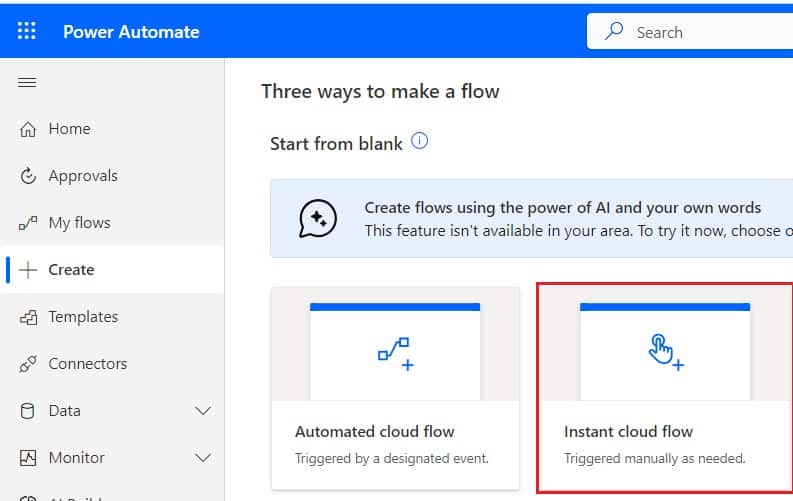
Task: Click the Connectors plug icon
Action: [28, 364]
